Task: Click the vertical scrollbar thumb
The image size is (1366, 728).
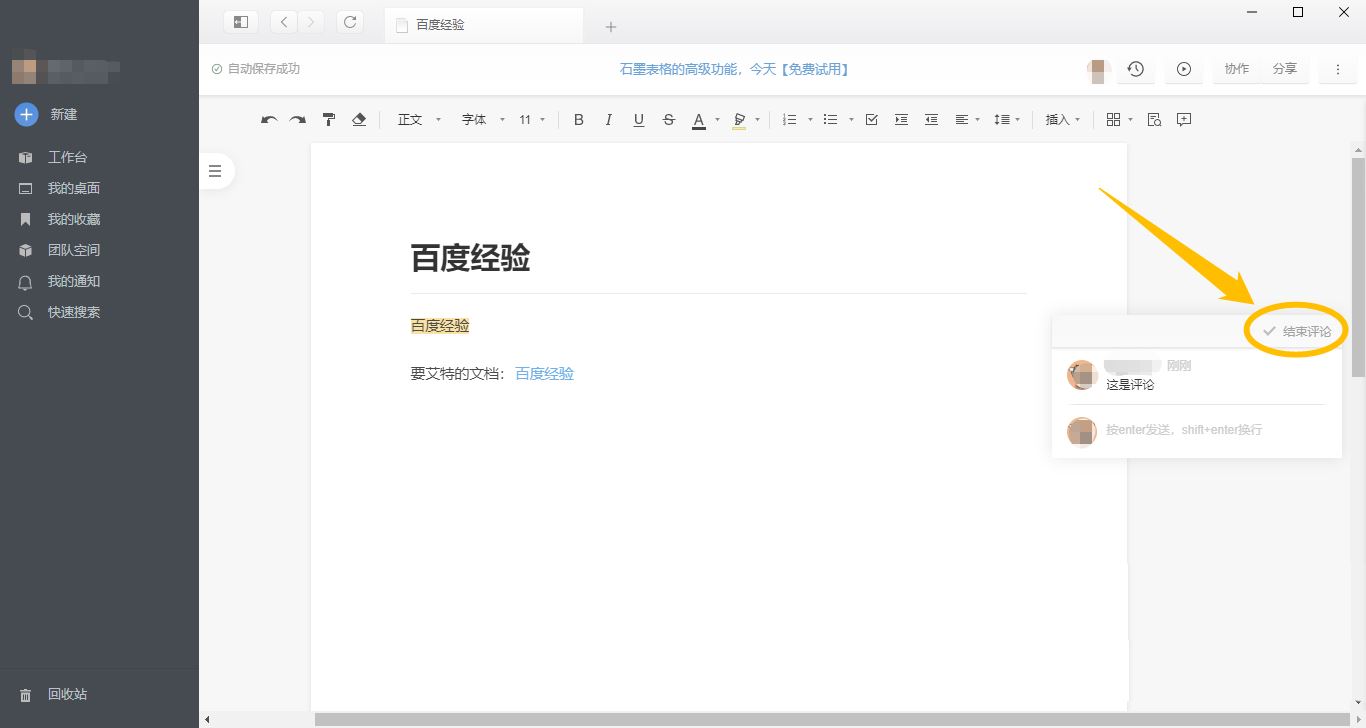Action: pyautogui.click(x=1358, y=266)
